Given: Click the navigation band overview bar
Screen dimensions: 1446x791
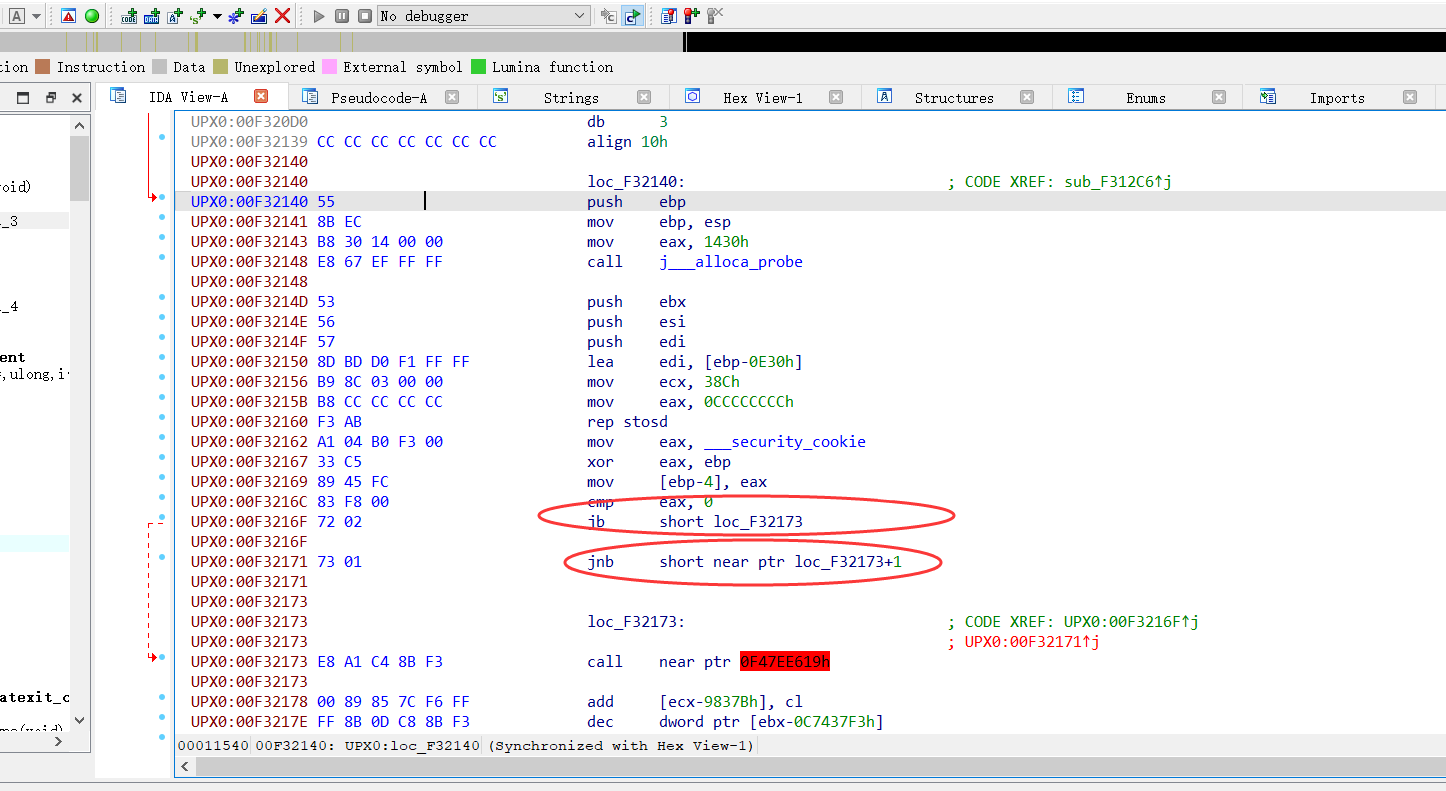Looking at the screenshot, I should 723,41.
